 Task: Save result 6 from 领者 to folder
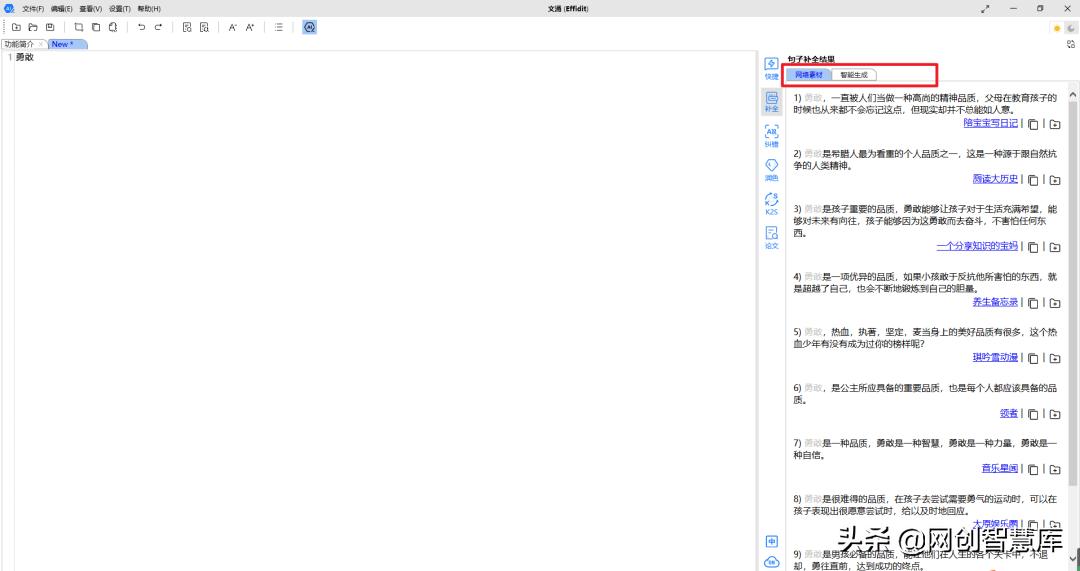[x=1055, y=415]
